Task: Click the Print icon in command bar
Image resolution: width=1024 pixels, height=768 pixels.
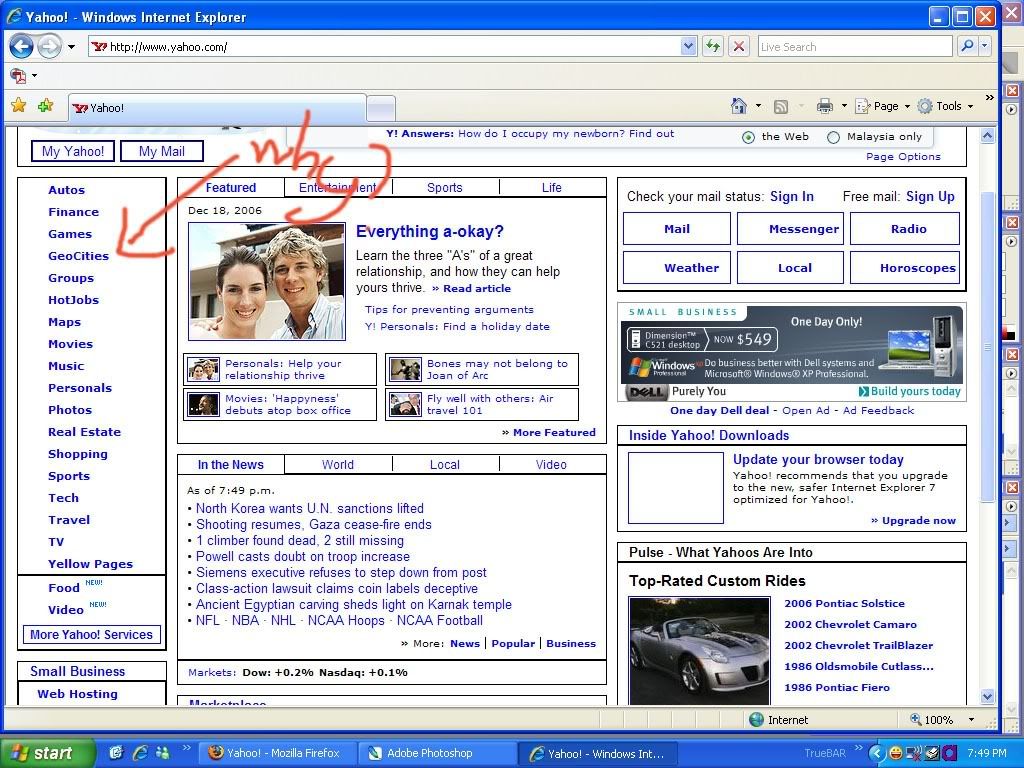Action: click(x=825, y=106)
